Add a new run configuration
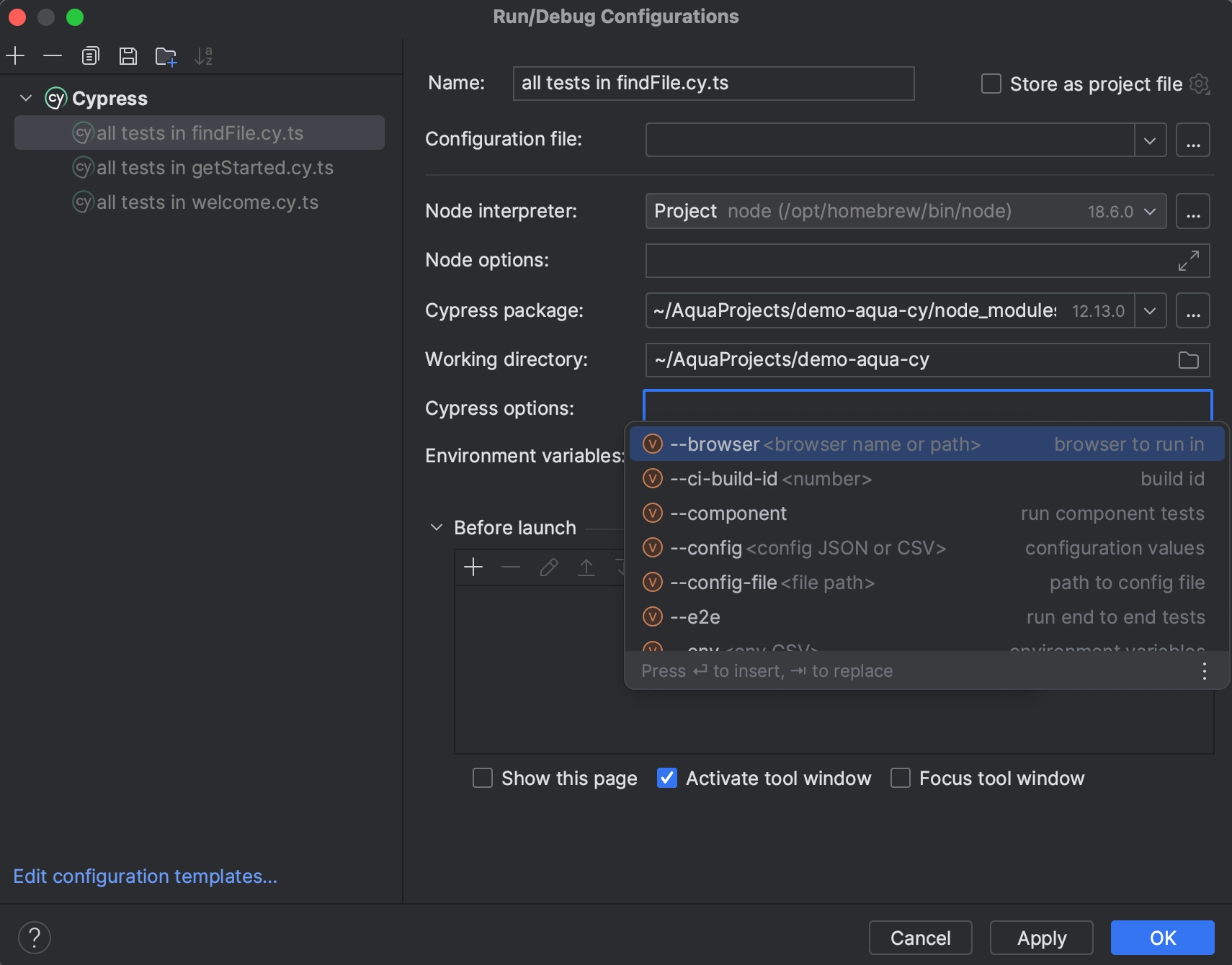This screenshot has height=965, width=1232. click(x=15, y=55)
